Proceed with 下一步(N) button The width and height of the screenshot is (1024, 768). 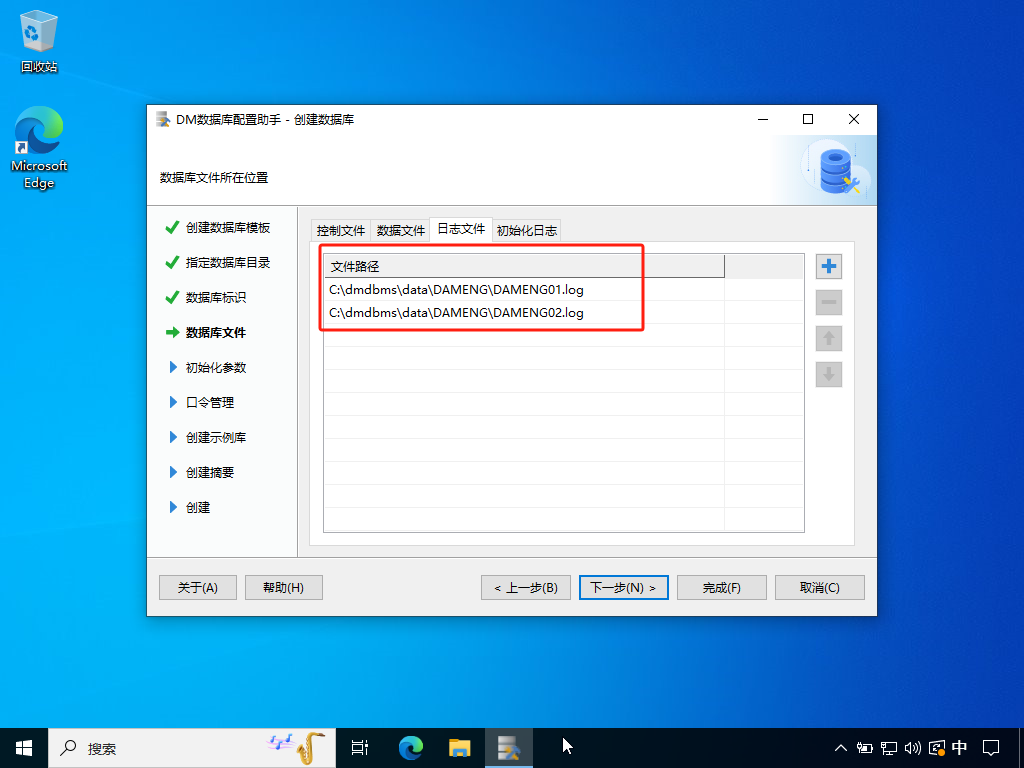pyautogui.click(x=624, y=588)
